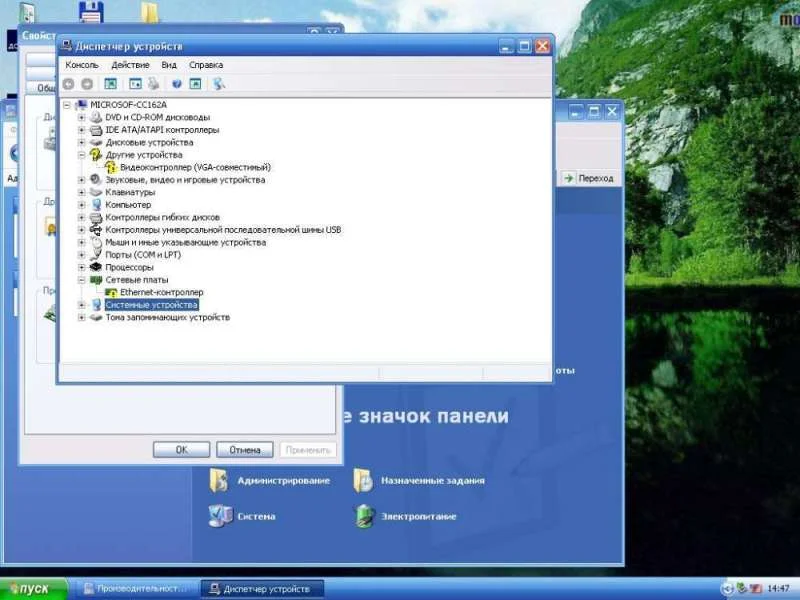The image size is (800, 600).
Task: Expand the Порты (COM и LPT) node
Action: (82, 255)
